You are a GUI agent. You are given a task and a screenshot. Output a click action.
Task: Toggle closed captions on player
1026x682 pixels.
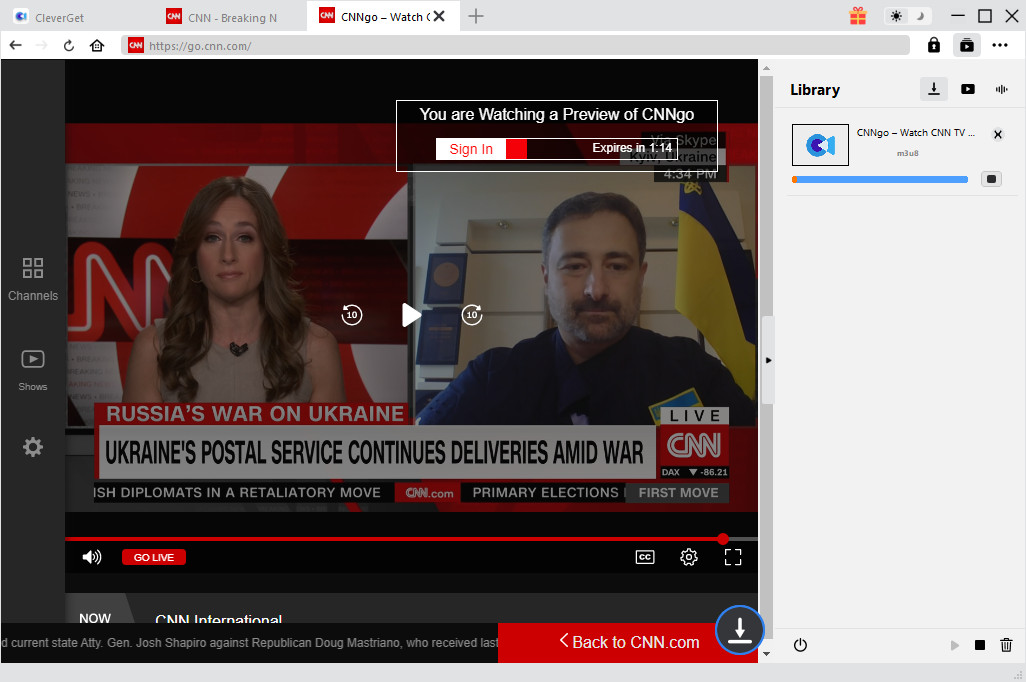(x=645, y=557)
